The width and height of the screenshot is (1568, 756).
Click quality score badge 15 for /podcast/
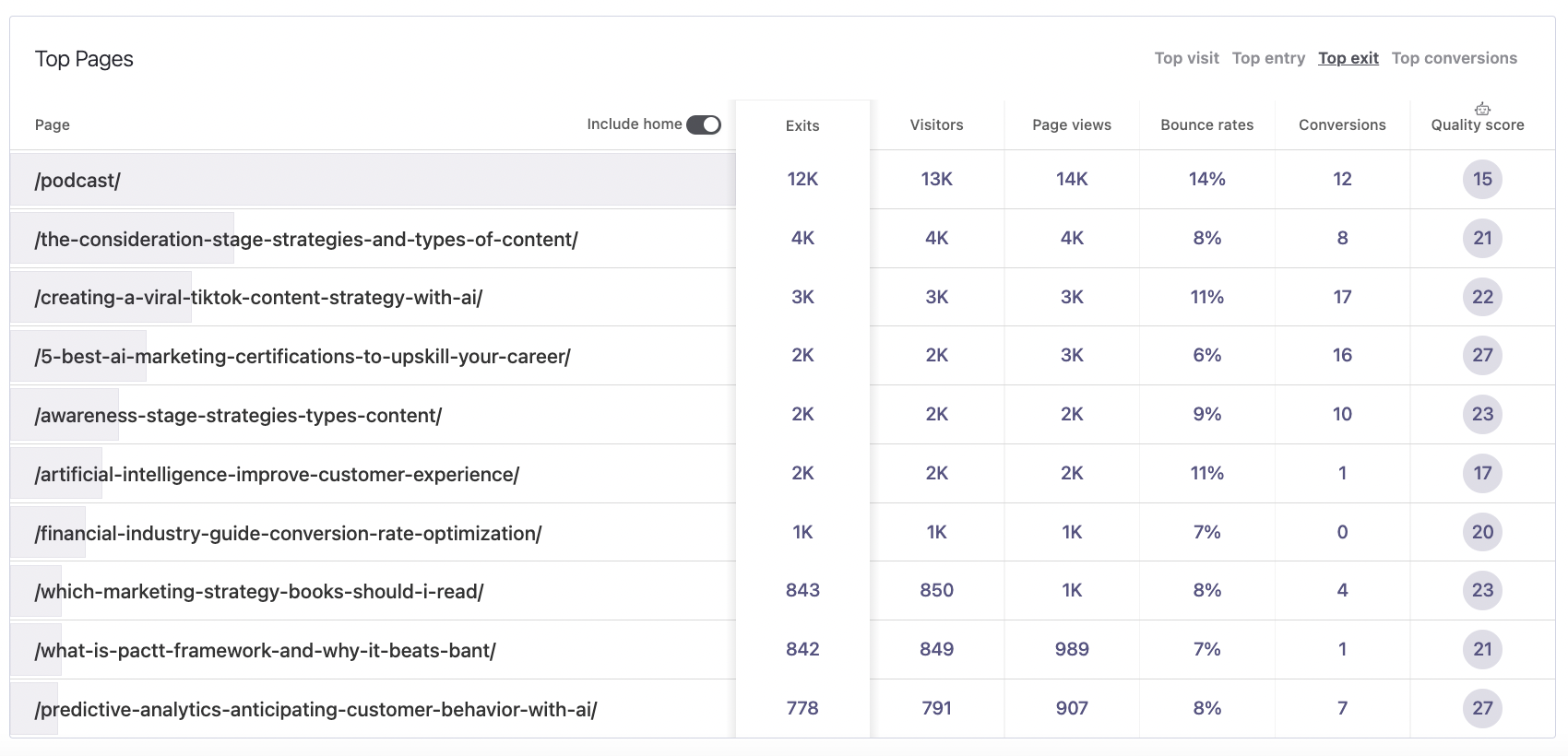1481,179
